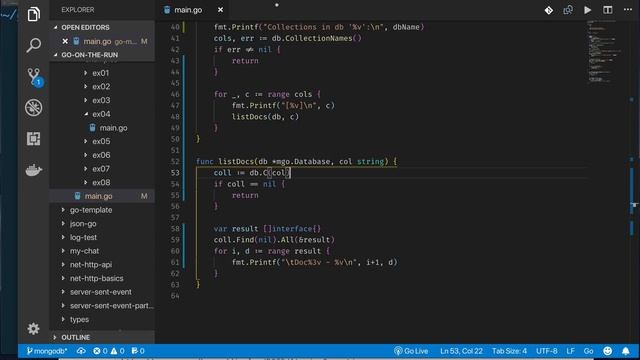Viewport: 640px width, 360px height.
Task: Click the mongodb* branch indicator
Action: 47,351
